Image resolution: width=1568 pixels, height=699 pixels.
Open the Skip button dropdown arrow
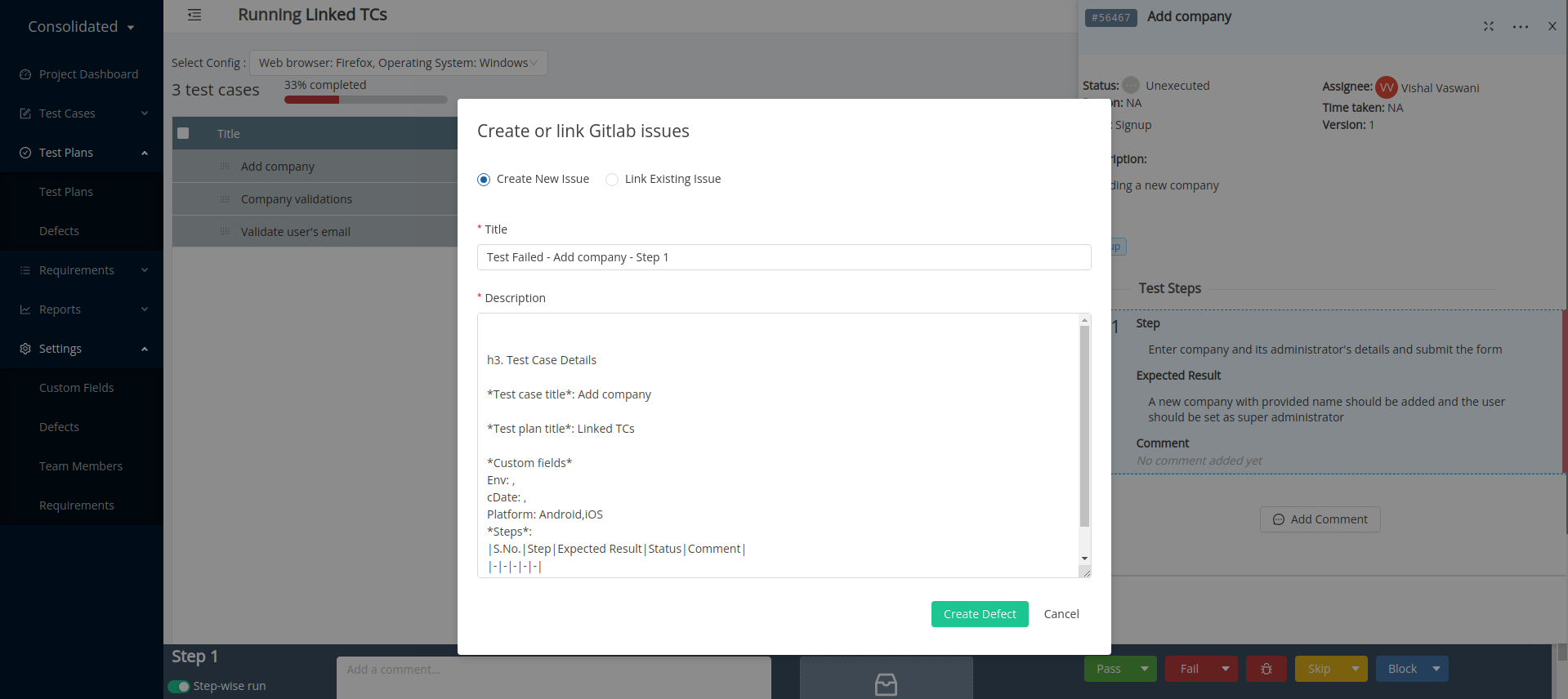(1356, 669)
